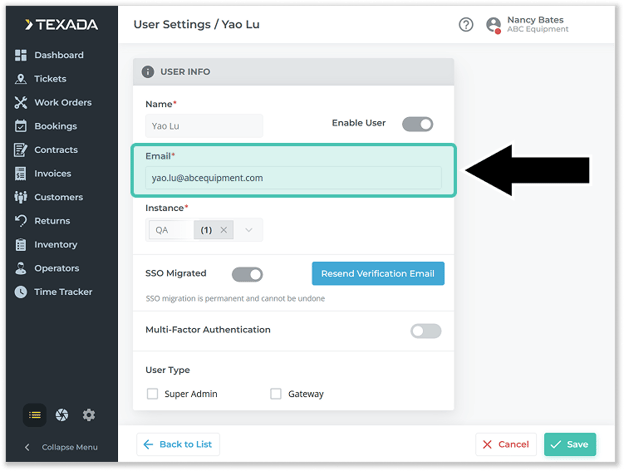Image resolution: width=624 pixels, height=471 pixels.
Task: Go to Time Tracker in sidebar
Action: (x=62, y=292)
